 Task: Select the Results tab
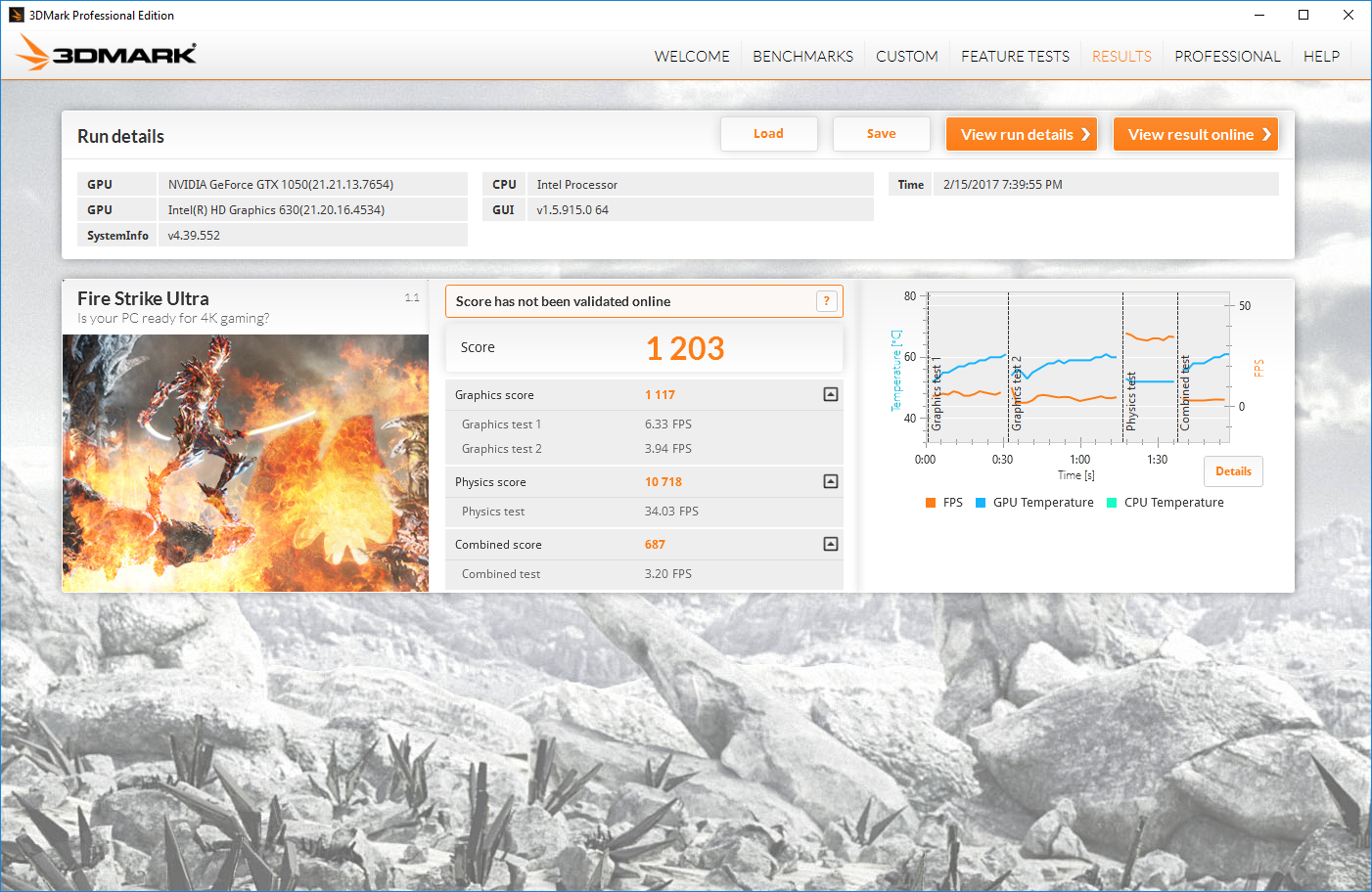click(x=1121, y=57)
